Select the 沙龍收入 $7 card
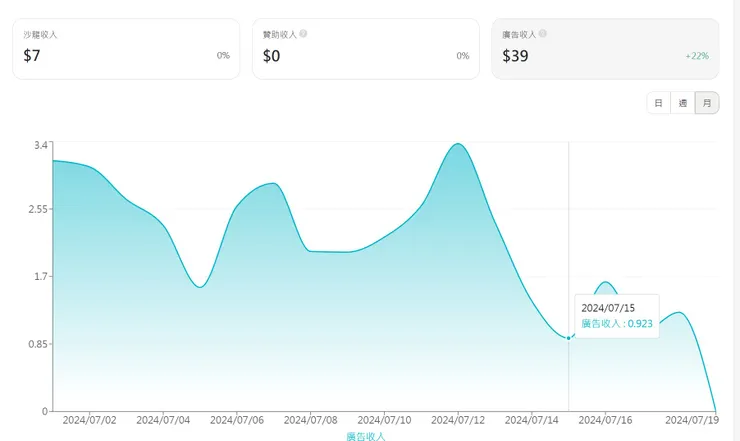 click(x=126, y=48)
